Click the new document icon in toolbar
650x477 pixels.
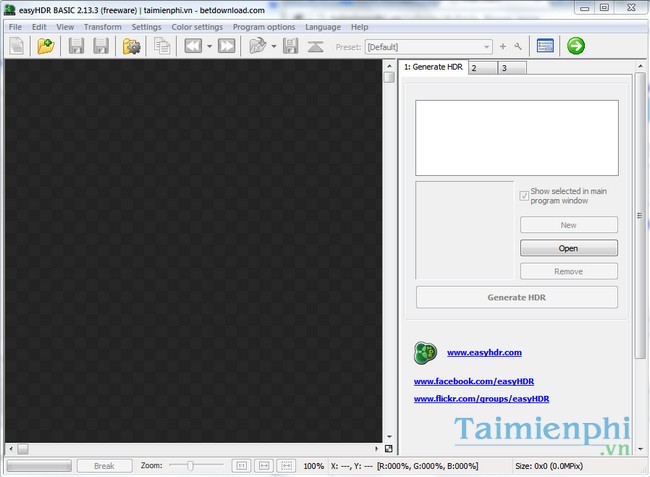[x=16, y=46]
